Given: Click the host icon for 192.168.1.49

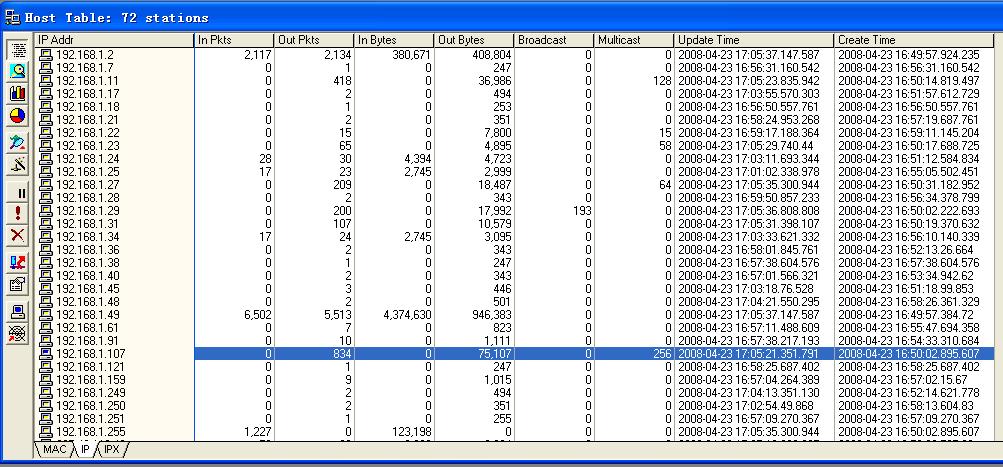Looking at the screenshot, I should tap(45, 315).
